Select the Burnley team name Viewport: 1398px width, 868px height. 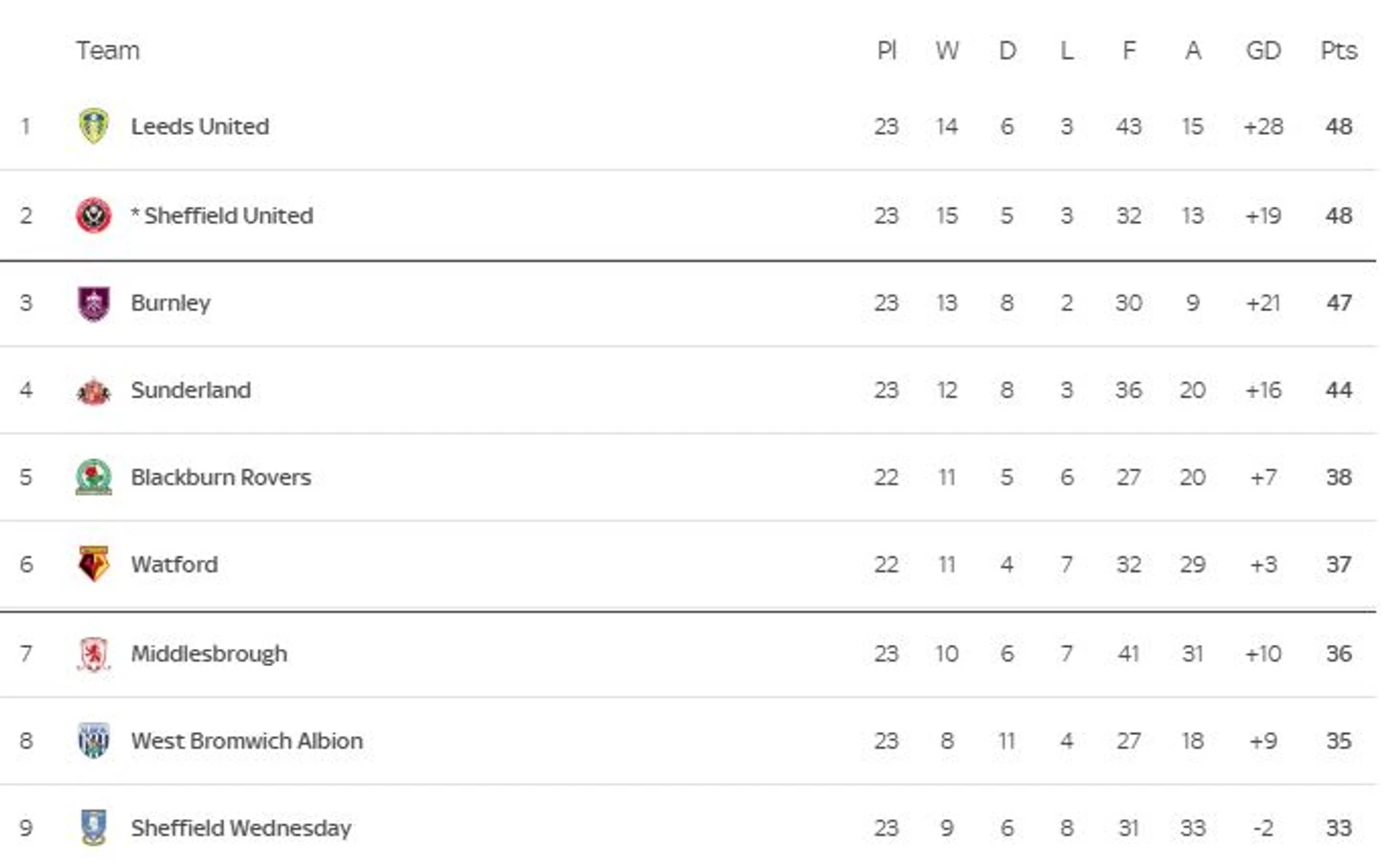coord(170,303)
